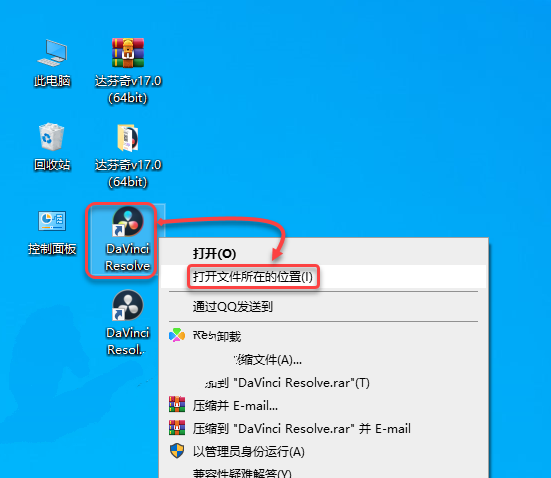The width and height of the screenshot is (551, 478).
Task: Select the 控制面板 control panel icon
Action: 52,232
